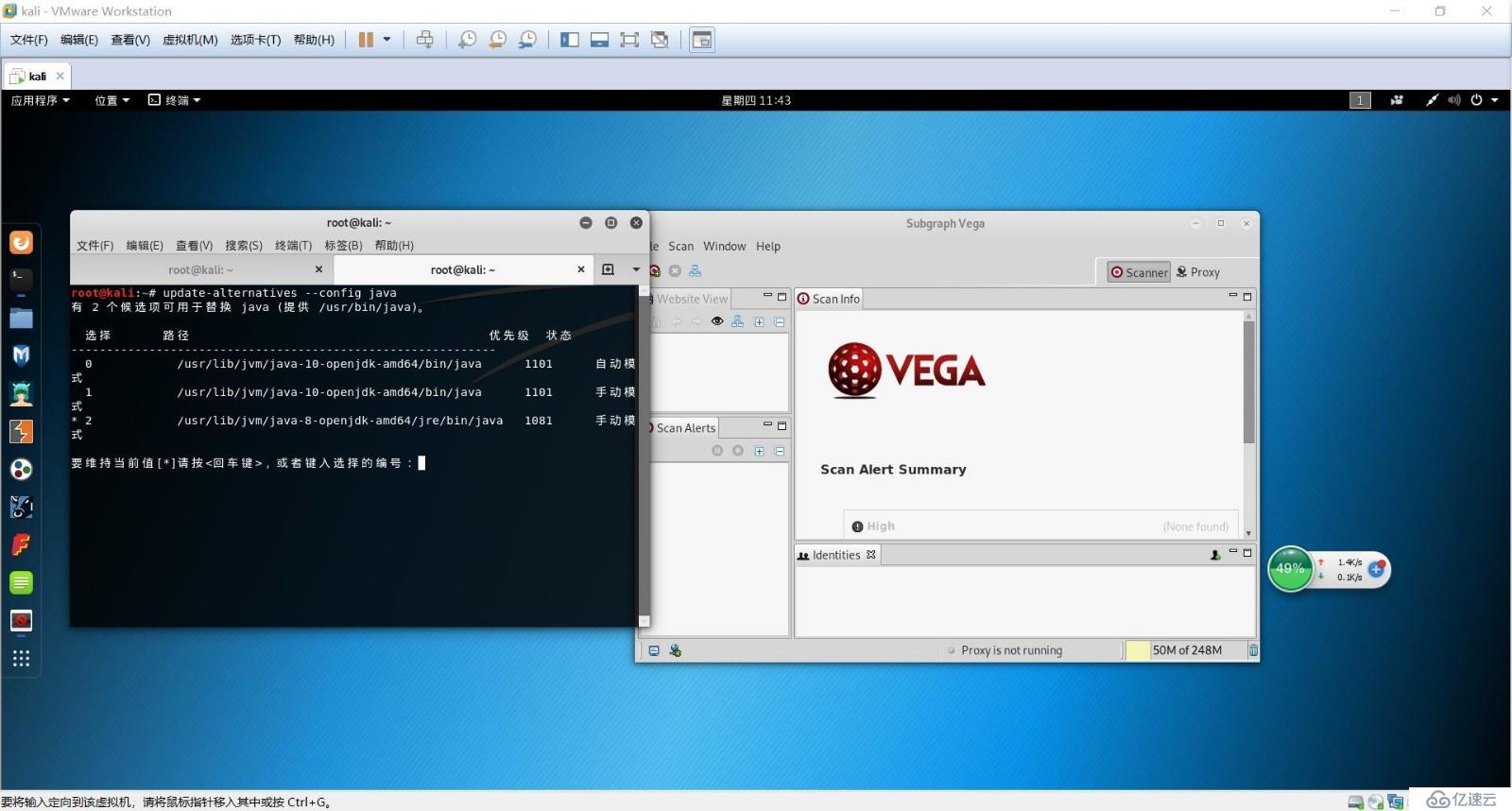Open the clock 星期四 11:43
Image resolution: width=1512 pixels, height=811 pixels.
pos(756,100)
